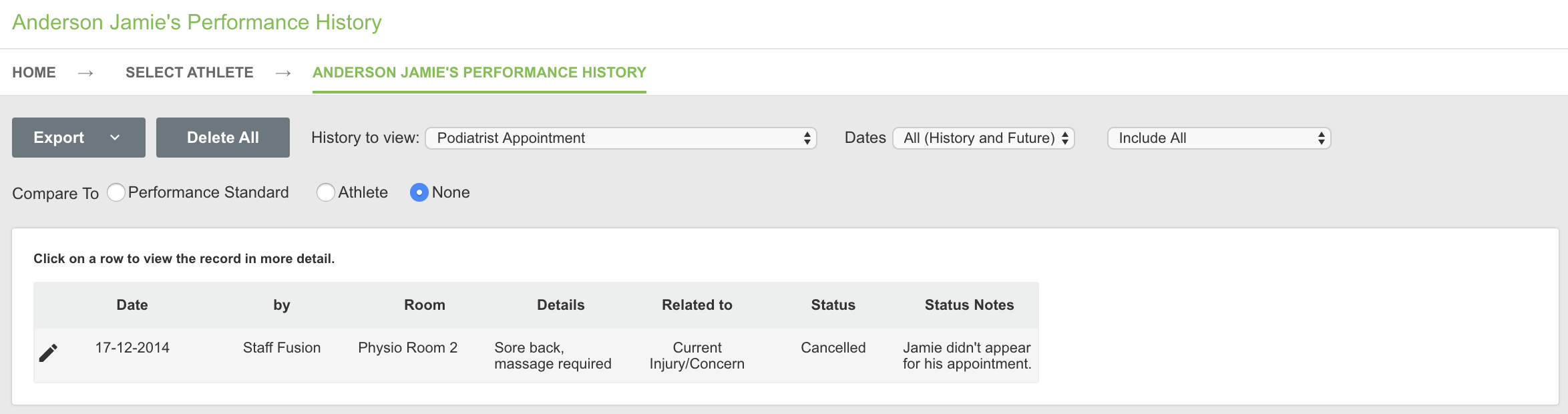1568x414 pixels.
Task: Select the Athlete compare radio button
Action: (326, 192)
